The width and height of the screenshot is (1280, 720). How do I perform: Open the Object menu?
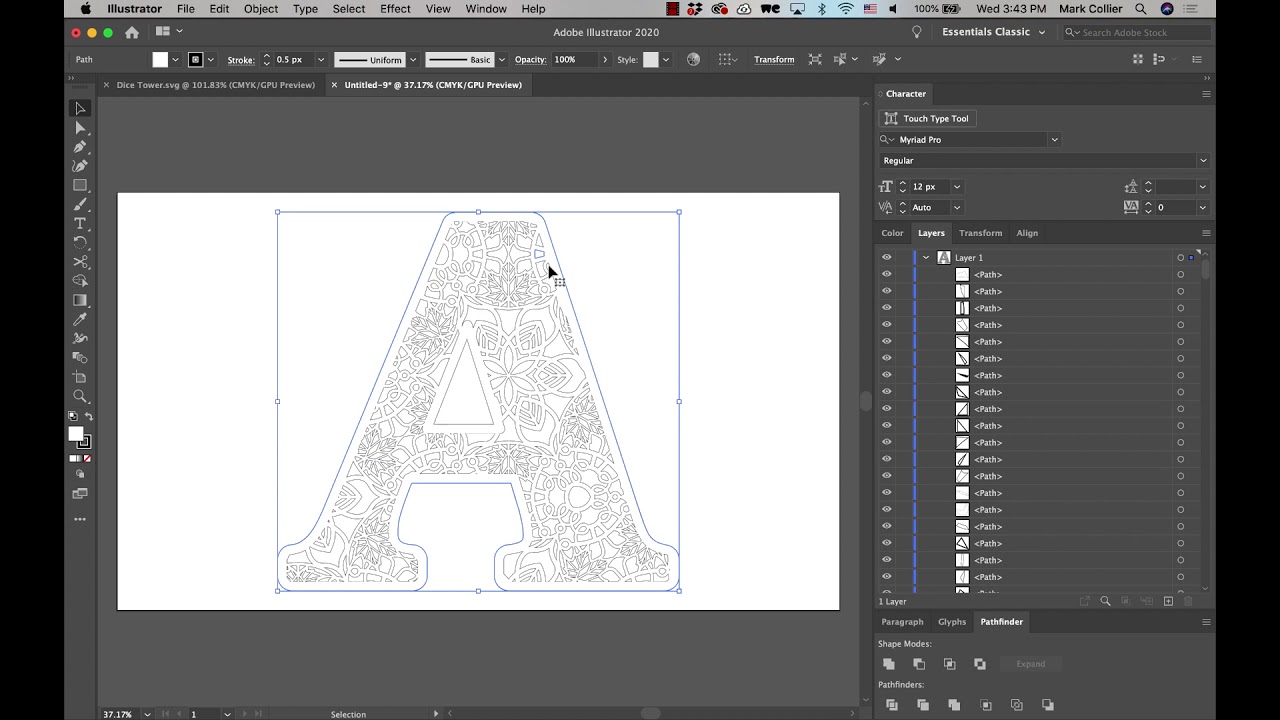point(261,9)
